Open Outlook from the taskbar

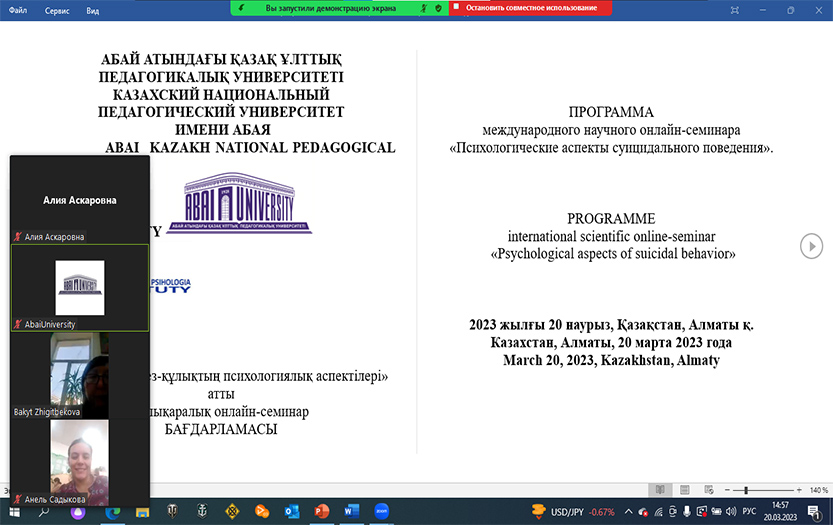[x=292, y=511]
